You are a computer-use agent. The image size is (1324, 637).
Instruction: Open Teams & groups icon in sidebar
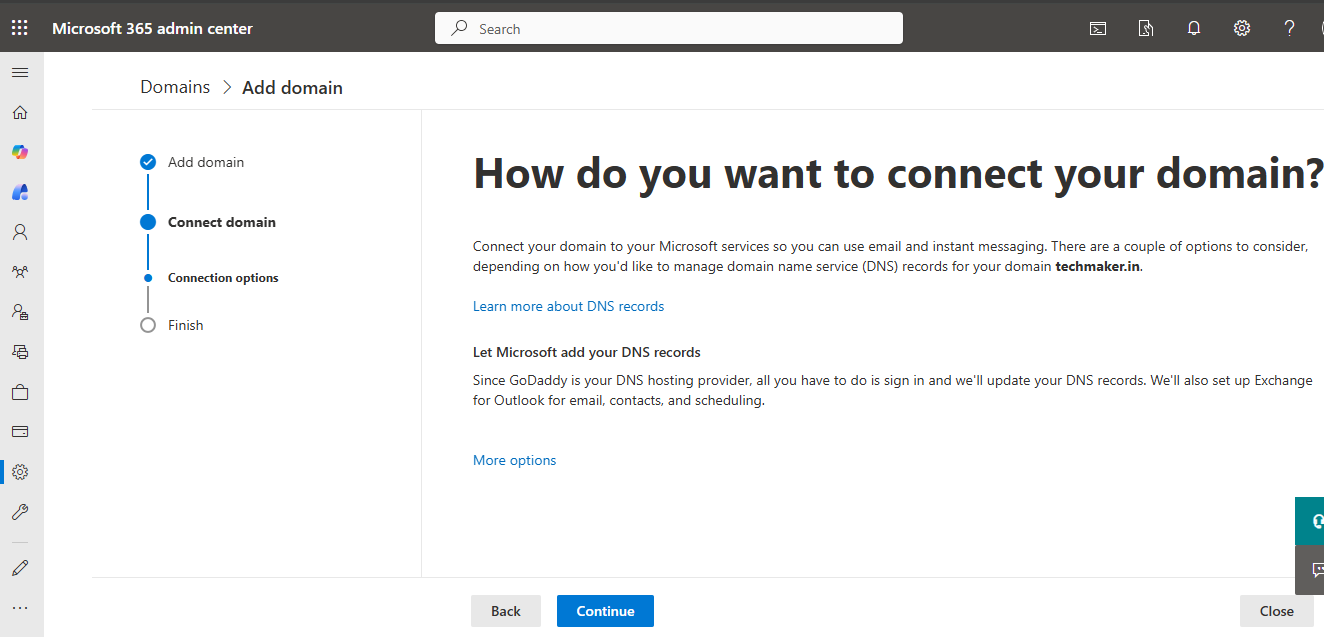20,272
